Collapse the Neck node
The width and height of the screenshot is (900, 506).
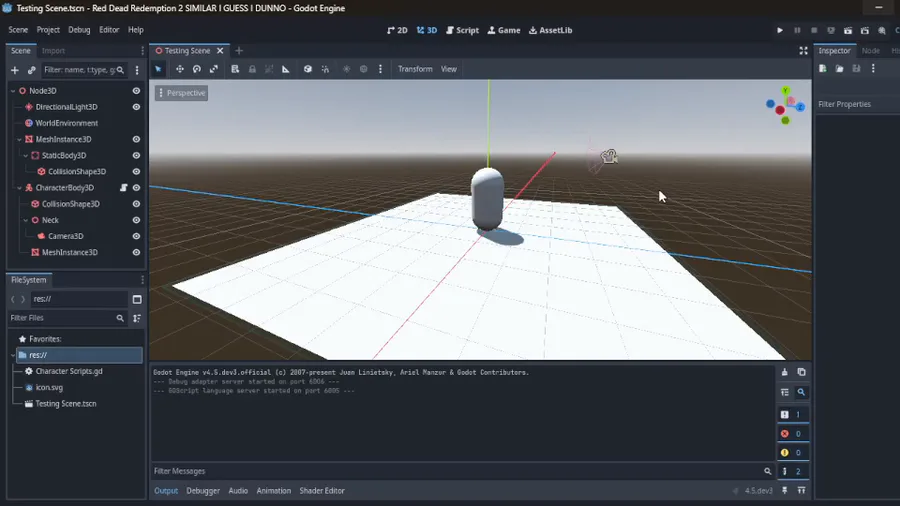[26, 220]
